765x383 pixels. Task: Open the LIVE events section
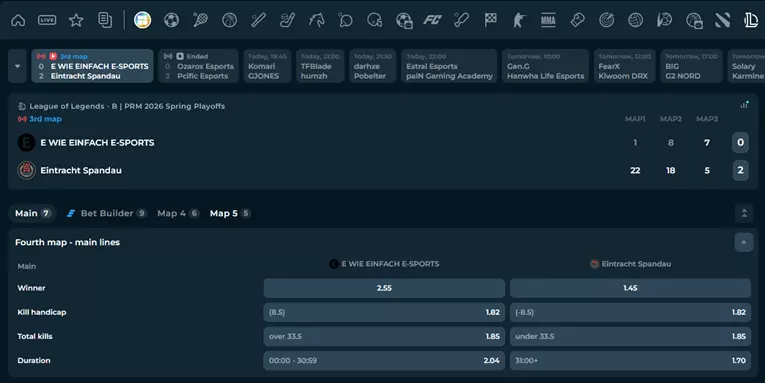[47, 20]
